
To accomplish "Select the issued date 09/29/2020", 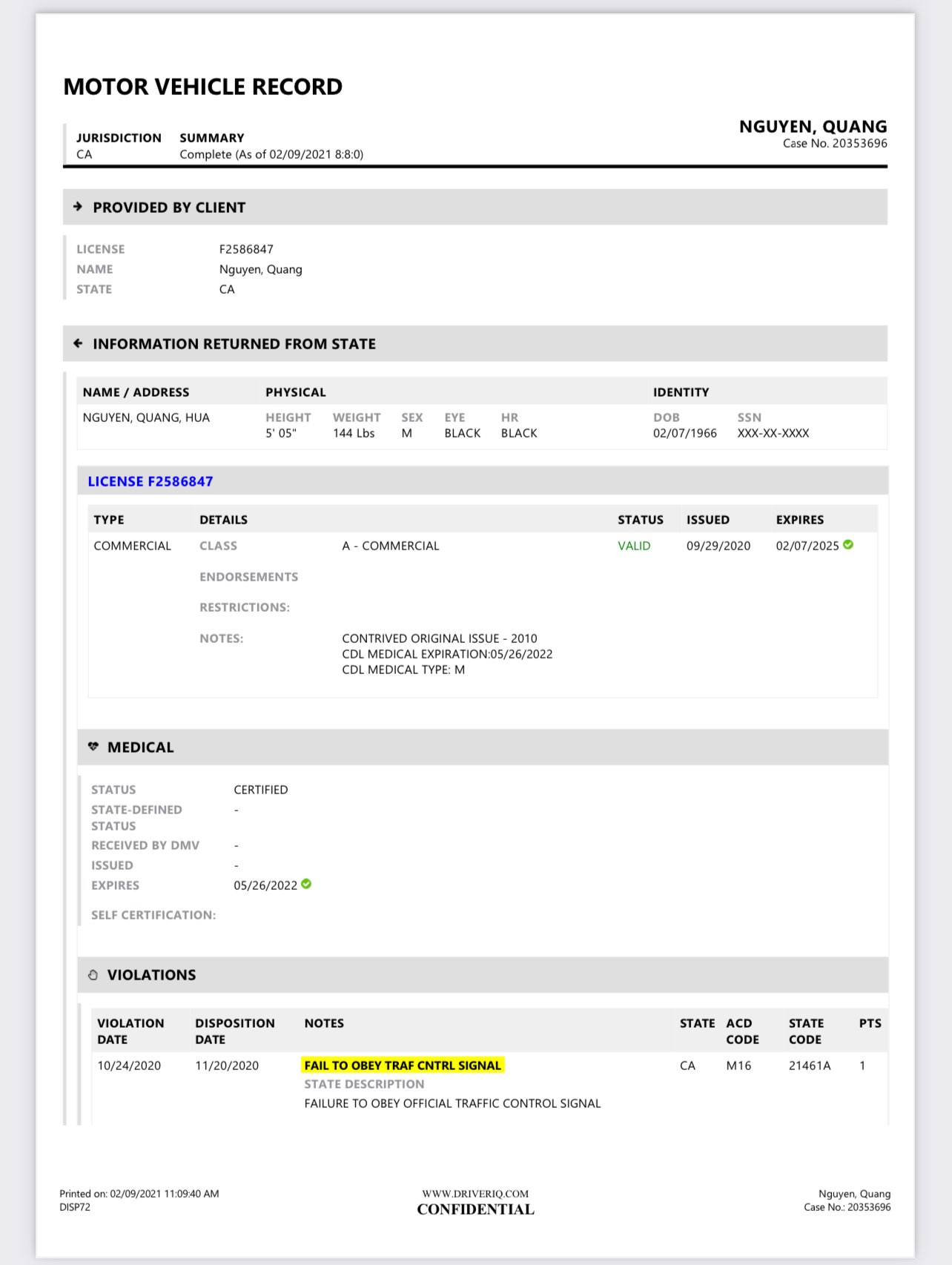I will 718,546.
